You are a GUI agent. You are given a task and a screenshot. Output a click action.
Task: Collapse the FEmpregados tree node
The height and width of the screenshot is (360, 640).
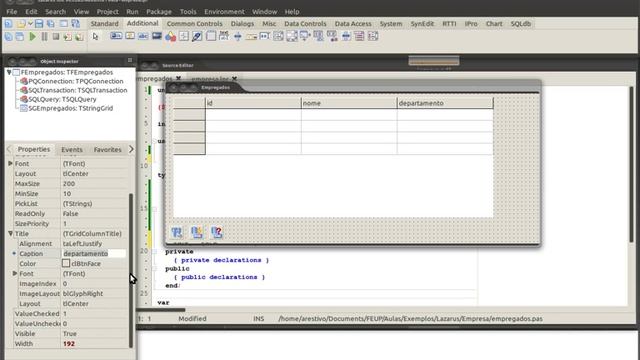pos(9,72)
